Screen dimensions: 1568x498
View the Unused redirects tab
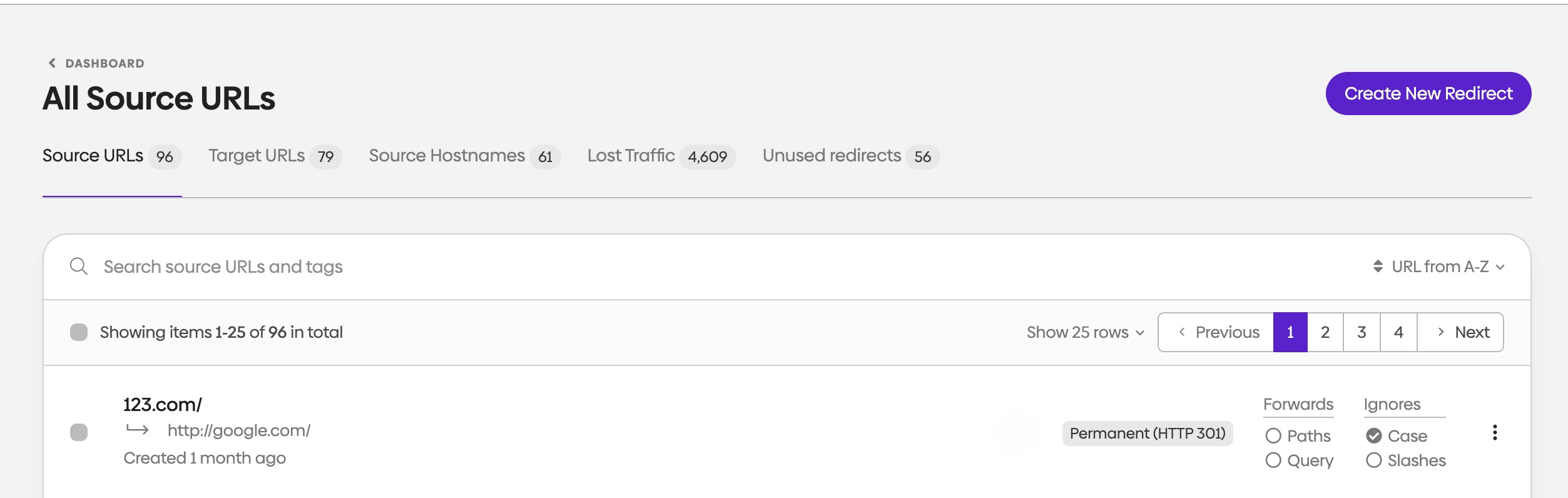(832, 156)
